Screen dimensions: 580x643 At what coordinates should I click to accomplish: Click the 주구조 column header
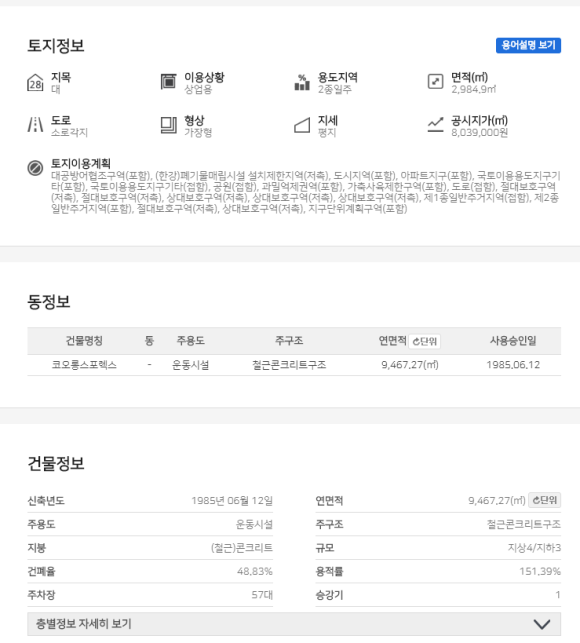click(x=289, y=341)
